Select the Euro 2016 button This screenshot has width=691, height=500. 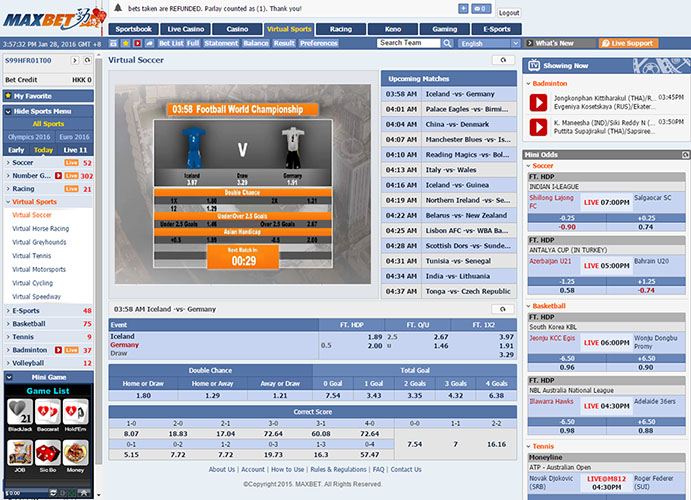click(74, 137)
